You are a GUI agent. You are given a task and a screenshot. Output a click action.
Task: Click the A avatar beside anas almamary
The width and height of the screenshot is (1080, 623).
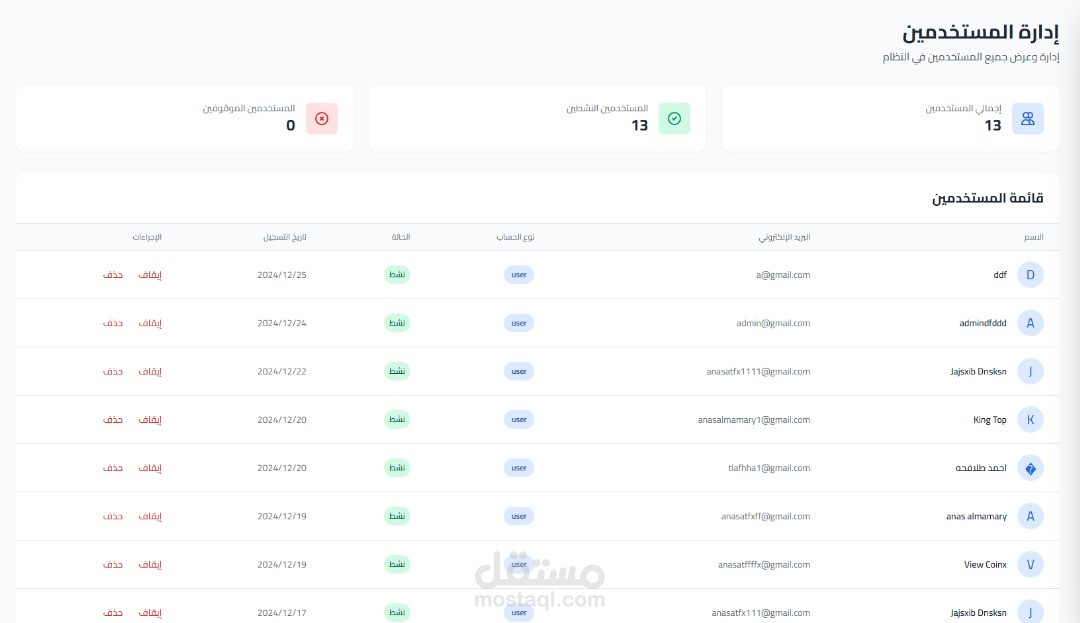tap(1030, 516)
